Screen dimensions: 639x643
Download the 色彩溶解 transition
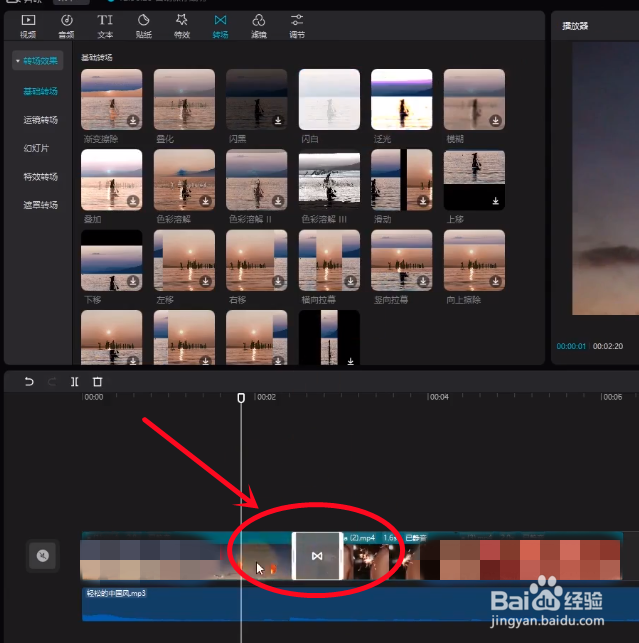coord(205,201)
